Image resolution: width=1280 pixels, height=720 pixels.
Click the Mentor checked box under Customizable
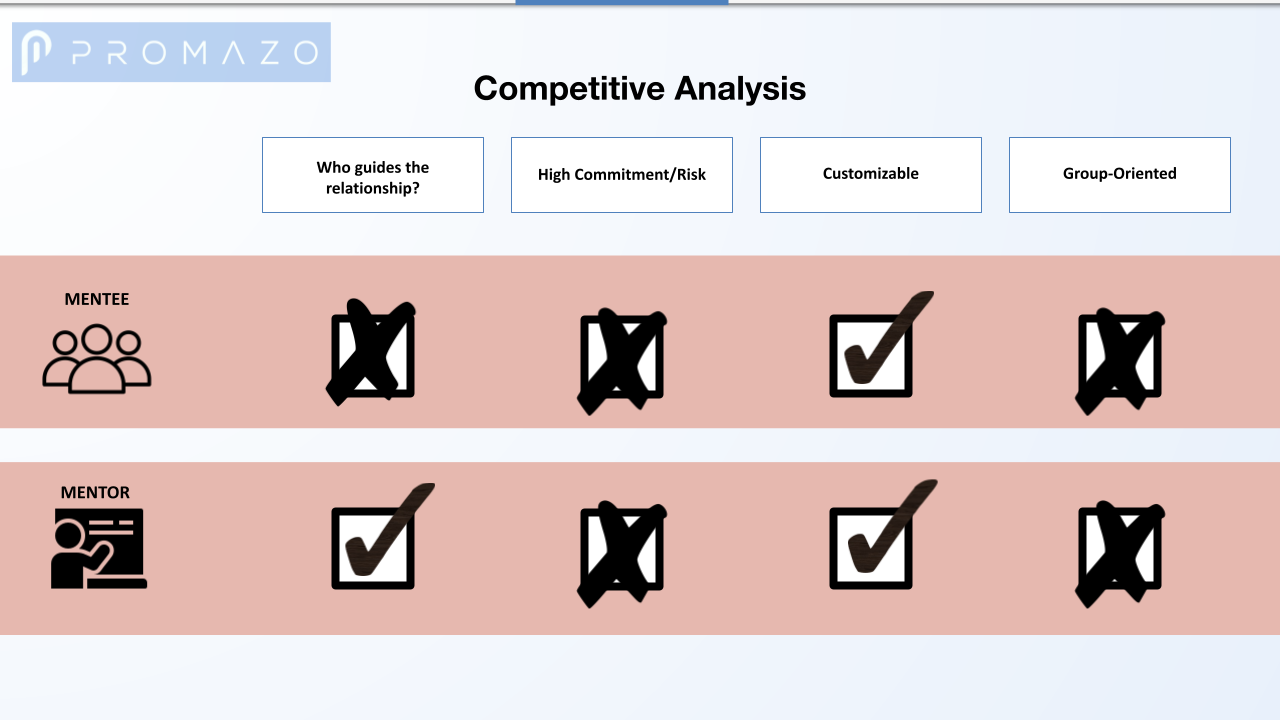click(883, 535)
